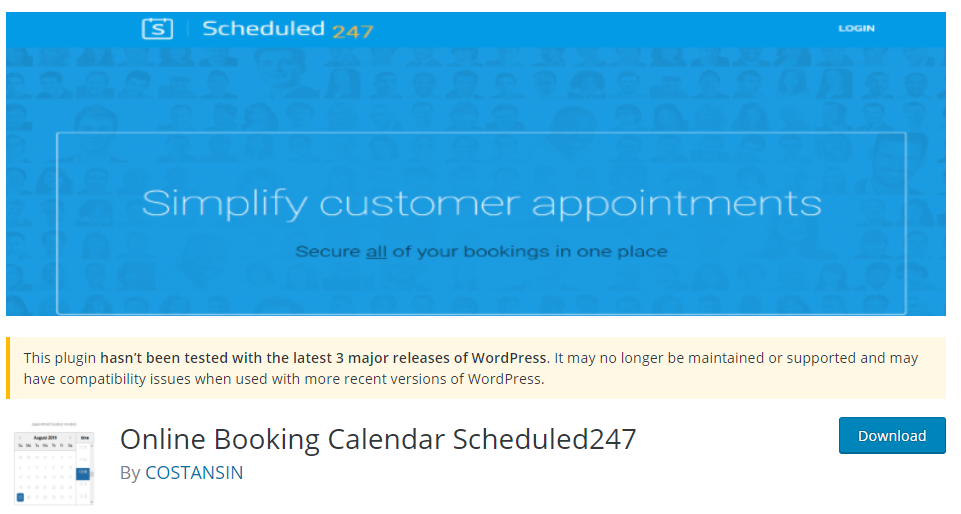This screenshot has width=961, height=514.
Task: Click the outlined box in blue banner
Action: pyautogui.click(x=481, y=224)
